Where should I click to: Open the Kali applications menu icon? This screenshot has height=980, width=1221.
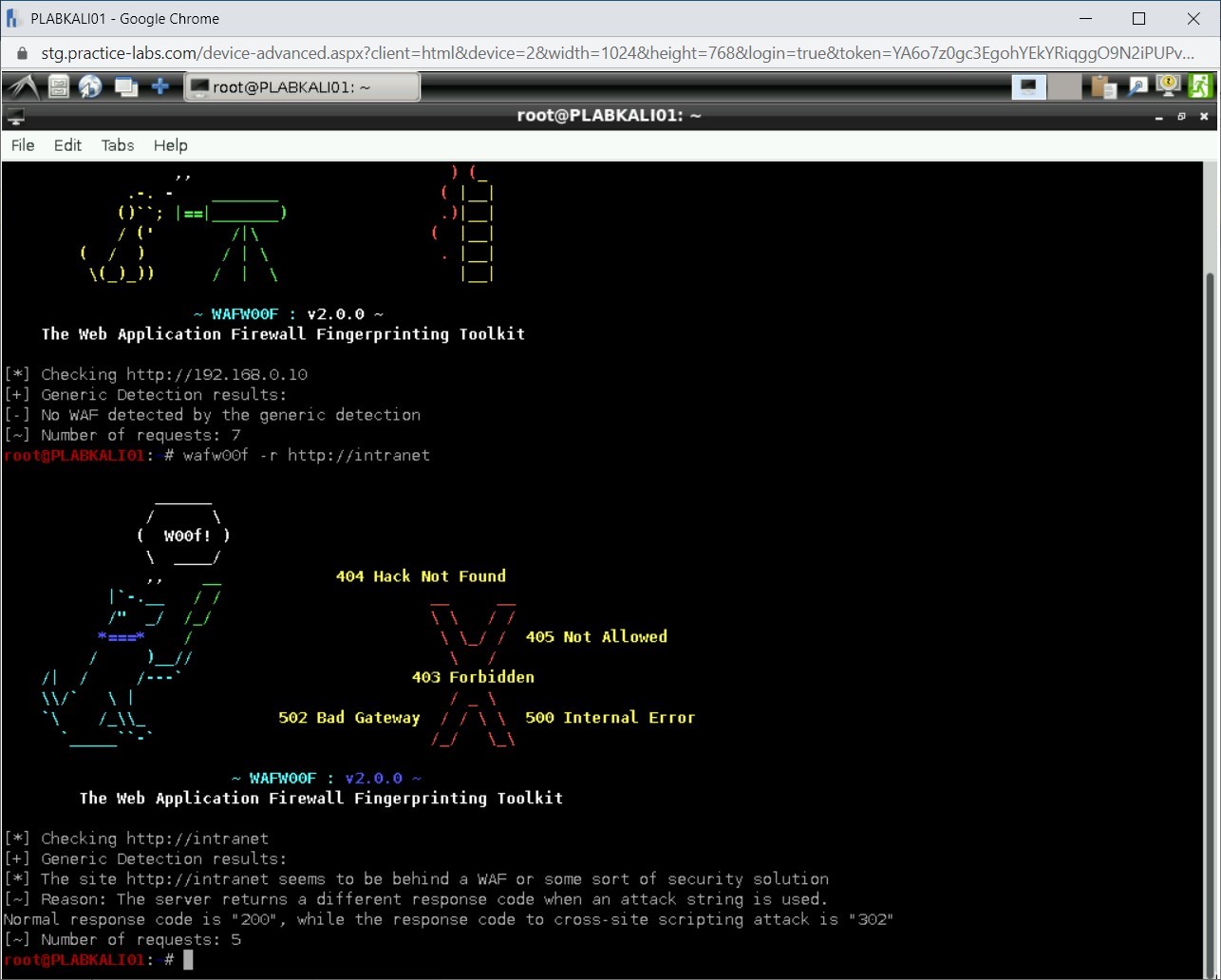24,87
